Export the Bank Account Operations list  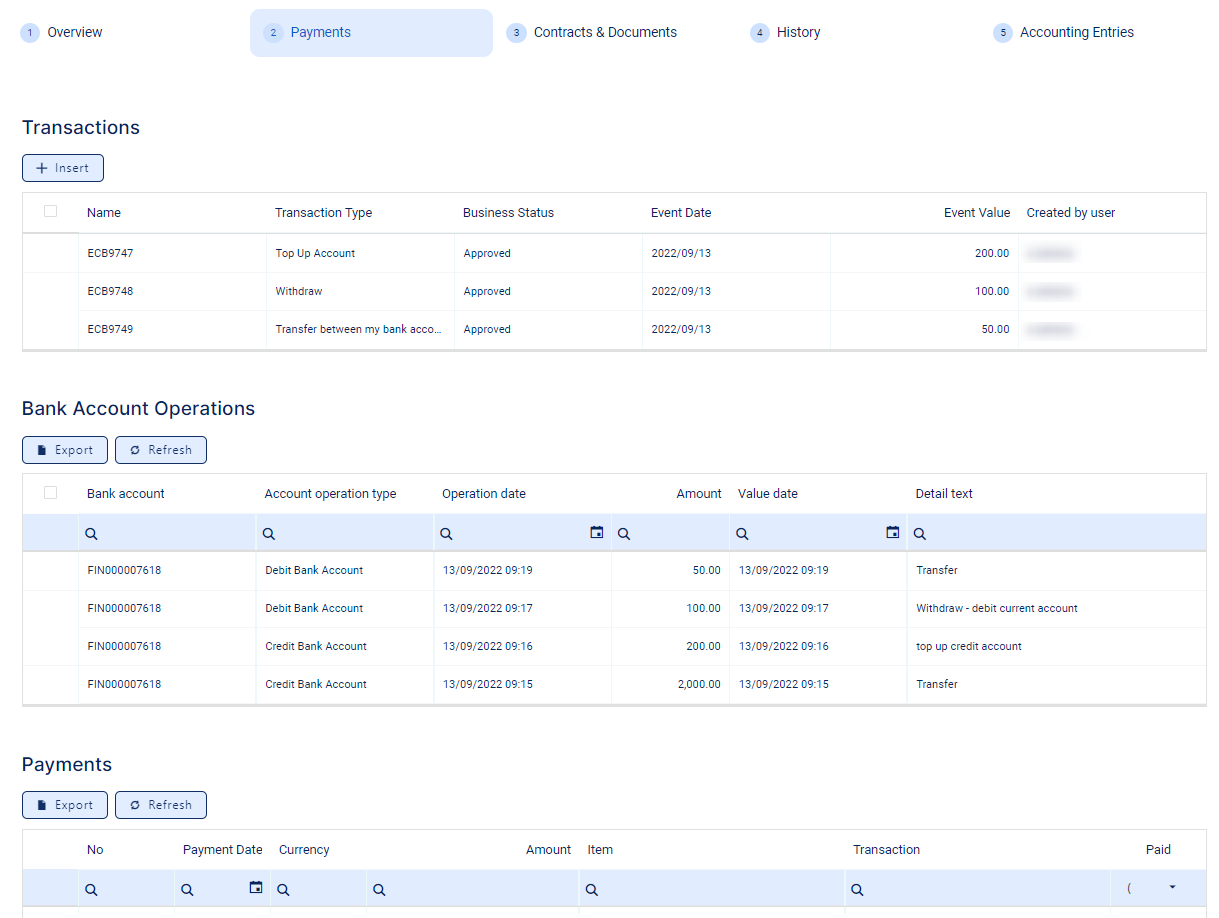click(65, 450)
